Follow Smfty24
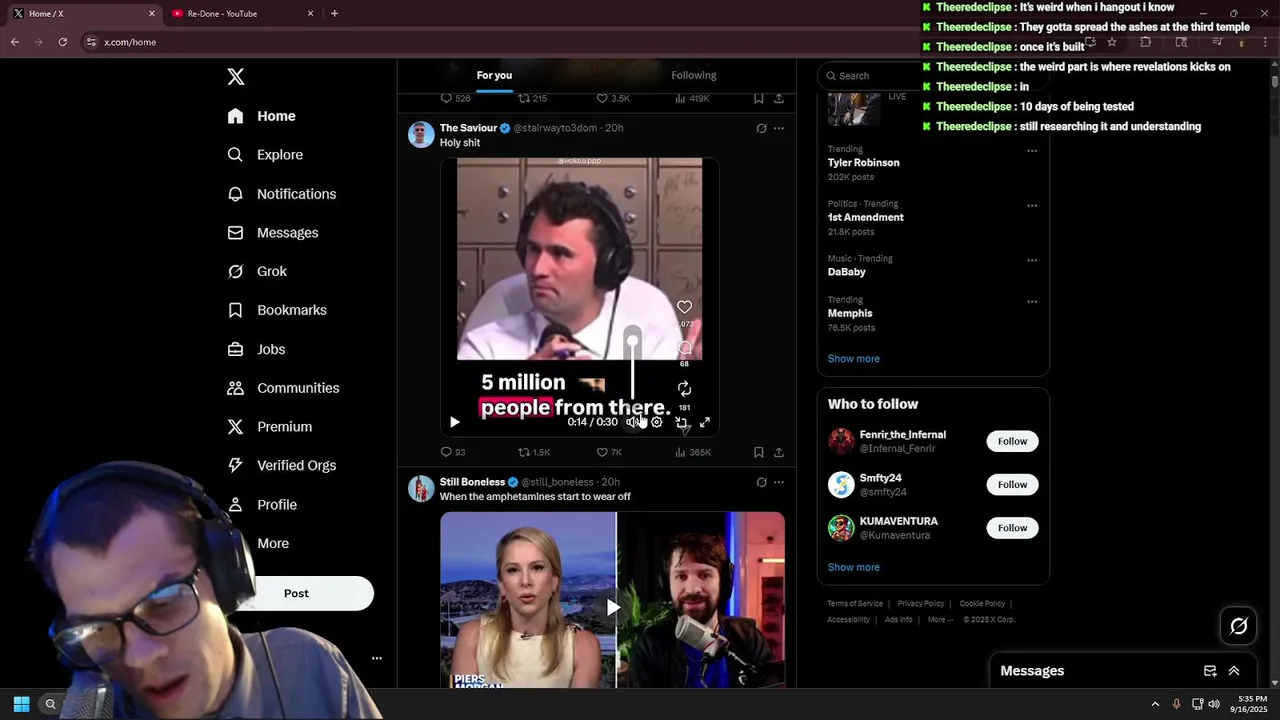 point(1012,485)
